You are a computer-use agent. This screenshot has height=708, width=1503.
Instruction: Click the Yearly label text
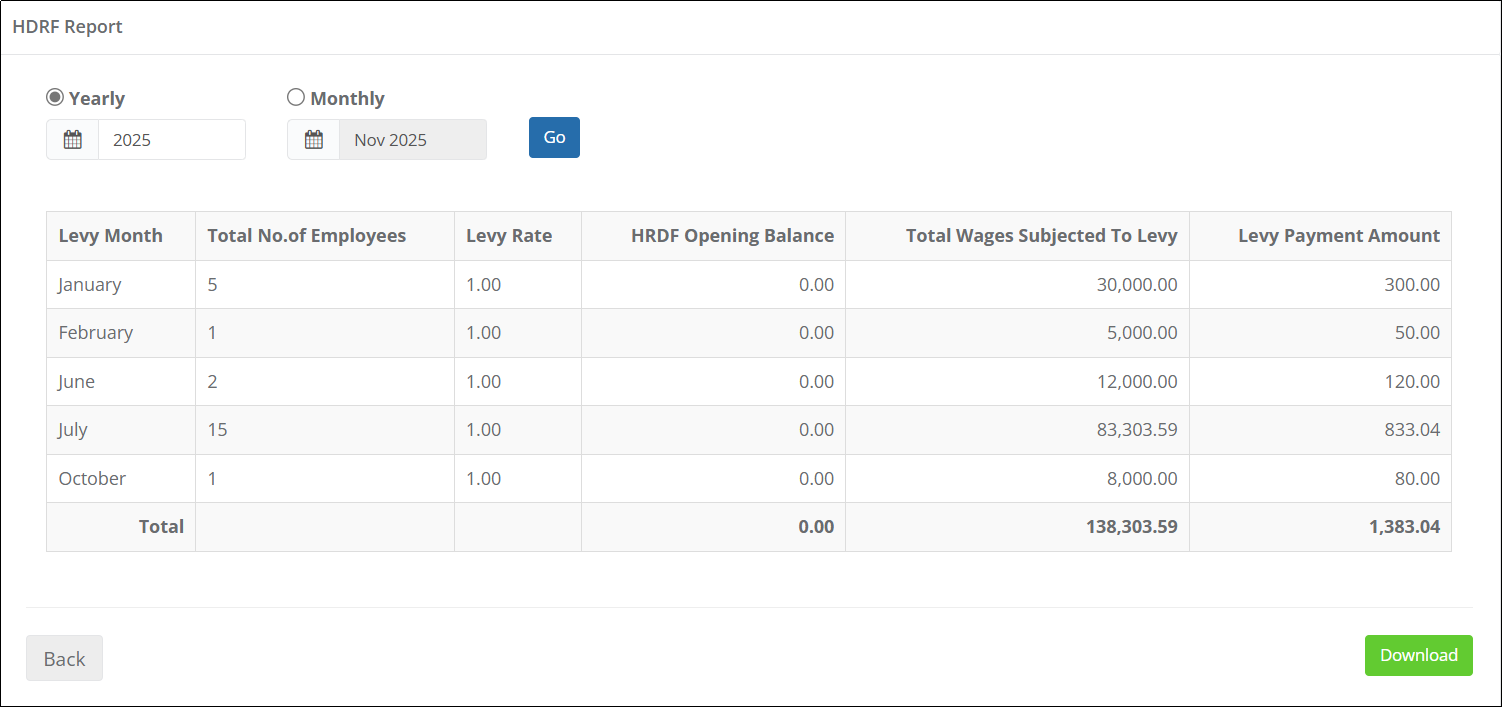coord(97,98)
